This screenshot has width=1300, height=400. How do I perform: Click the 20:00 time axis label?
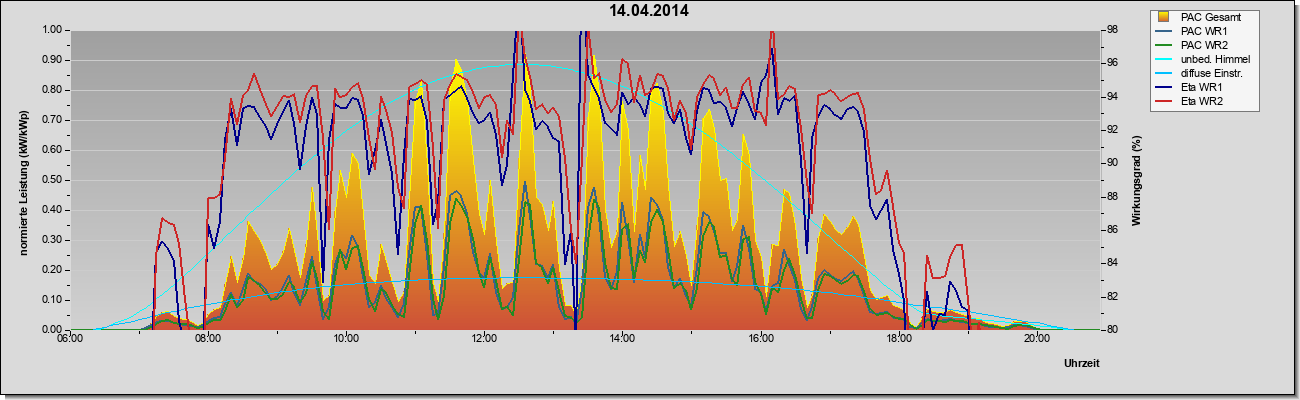point(1037,339)
